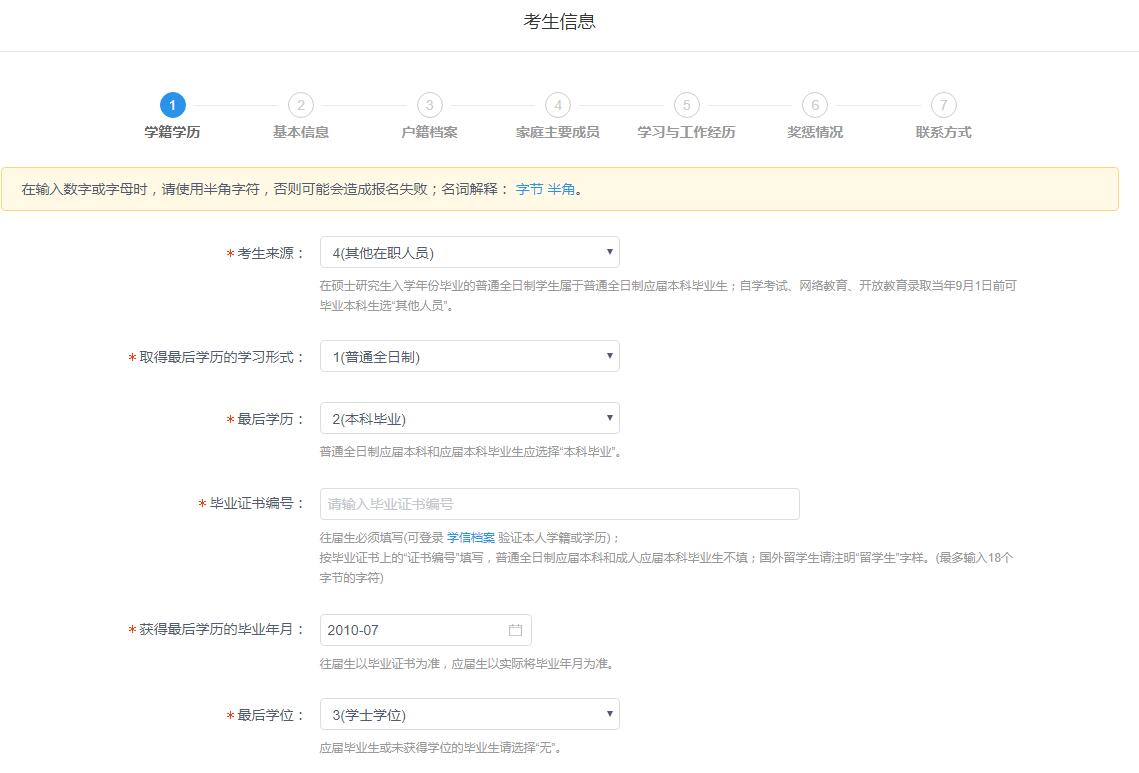
Task: Click step 2 circle 基本信息
Action: click(301, 105)
